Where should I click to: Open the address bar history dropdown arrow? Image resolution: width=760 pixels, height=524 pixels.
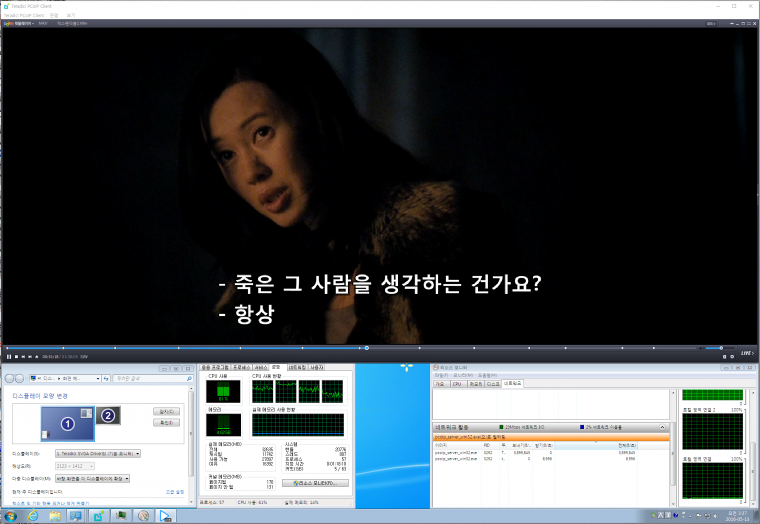coord(98,379)
